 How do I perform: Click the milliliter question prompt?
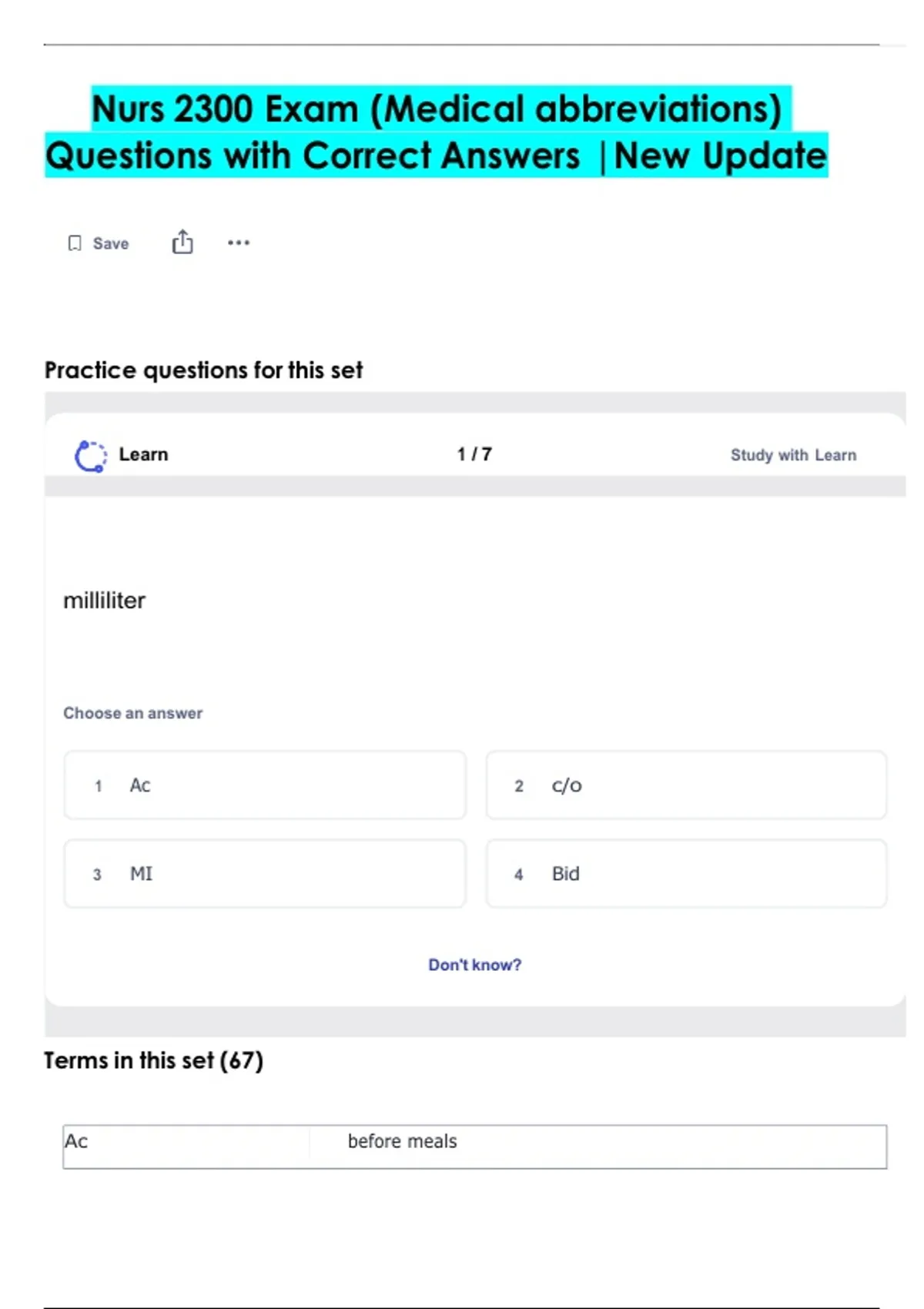pyautogui.click(x=105, y=601)
